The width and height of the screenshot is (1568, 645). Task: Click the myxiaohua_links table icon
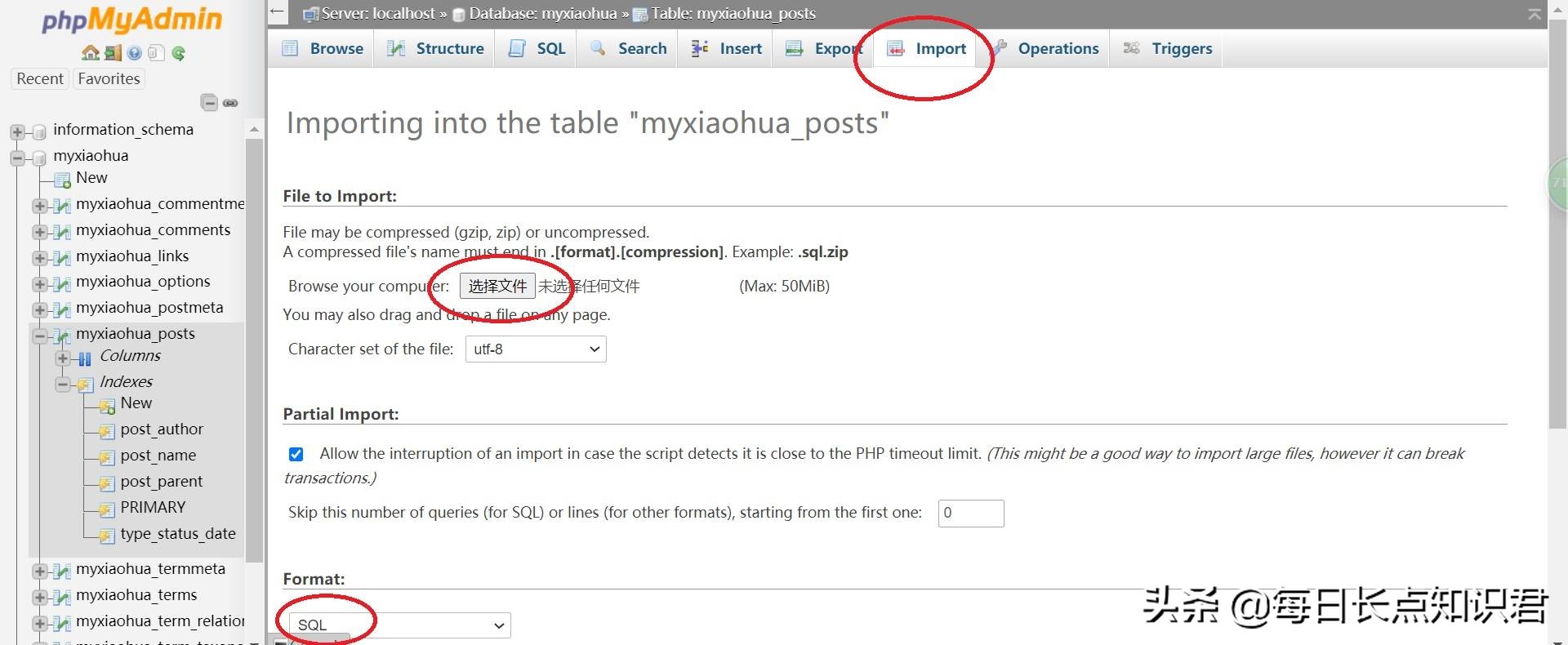point(62,258)
